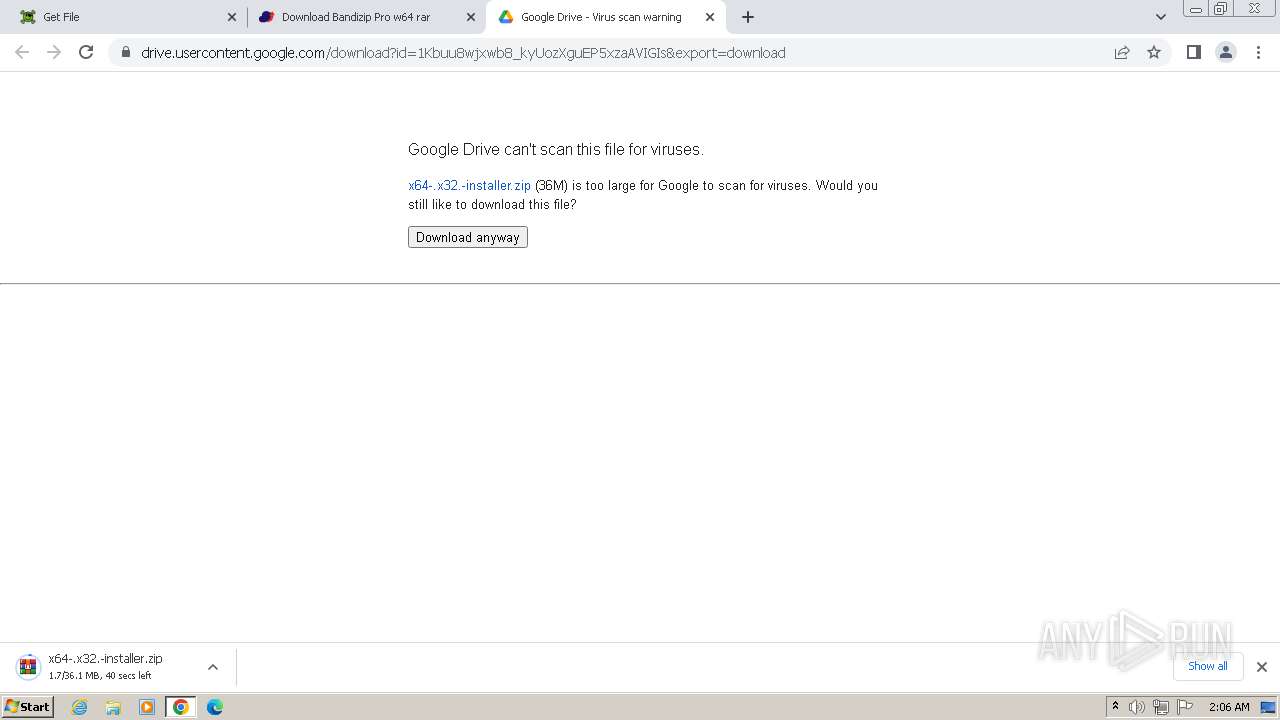
Task: Close the downloads bar
Action: (1261, 667)
